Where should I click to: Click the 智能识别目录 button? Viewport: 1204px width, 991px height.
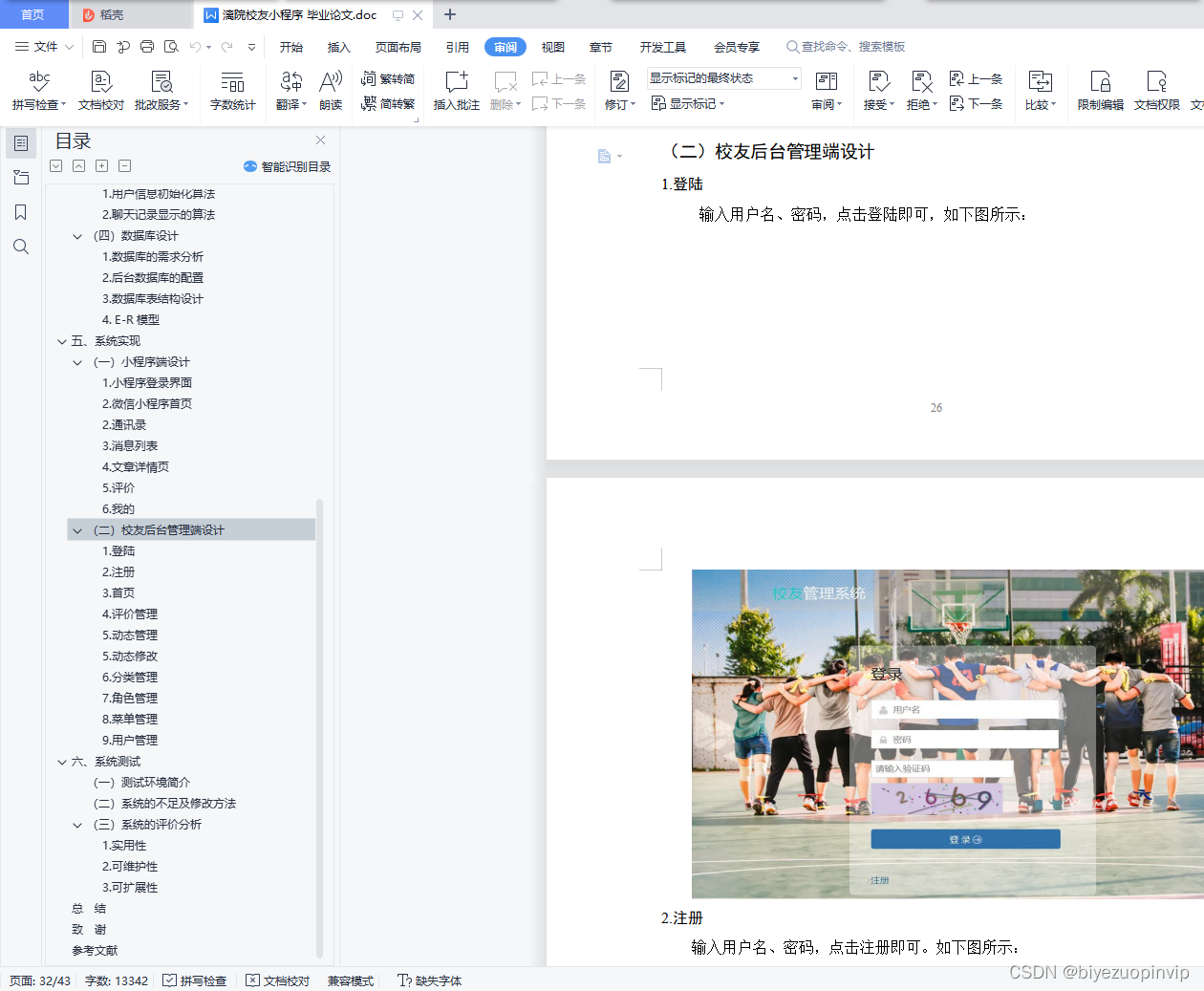click(x=287, y=165)
